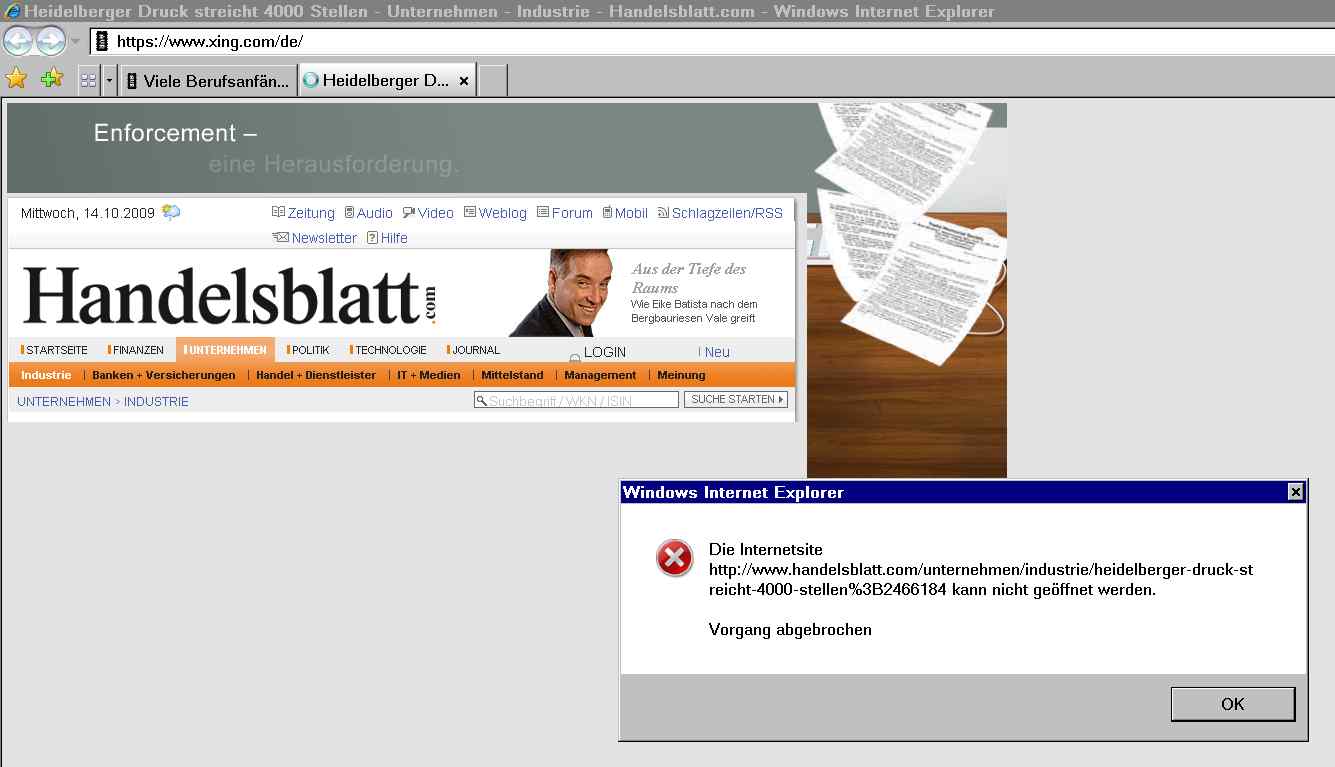Click the SUCHE STARTEN button
The image size is (1335, 767).
point(736,400)
